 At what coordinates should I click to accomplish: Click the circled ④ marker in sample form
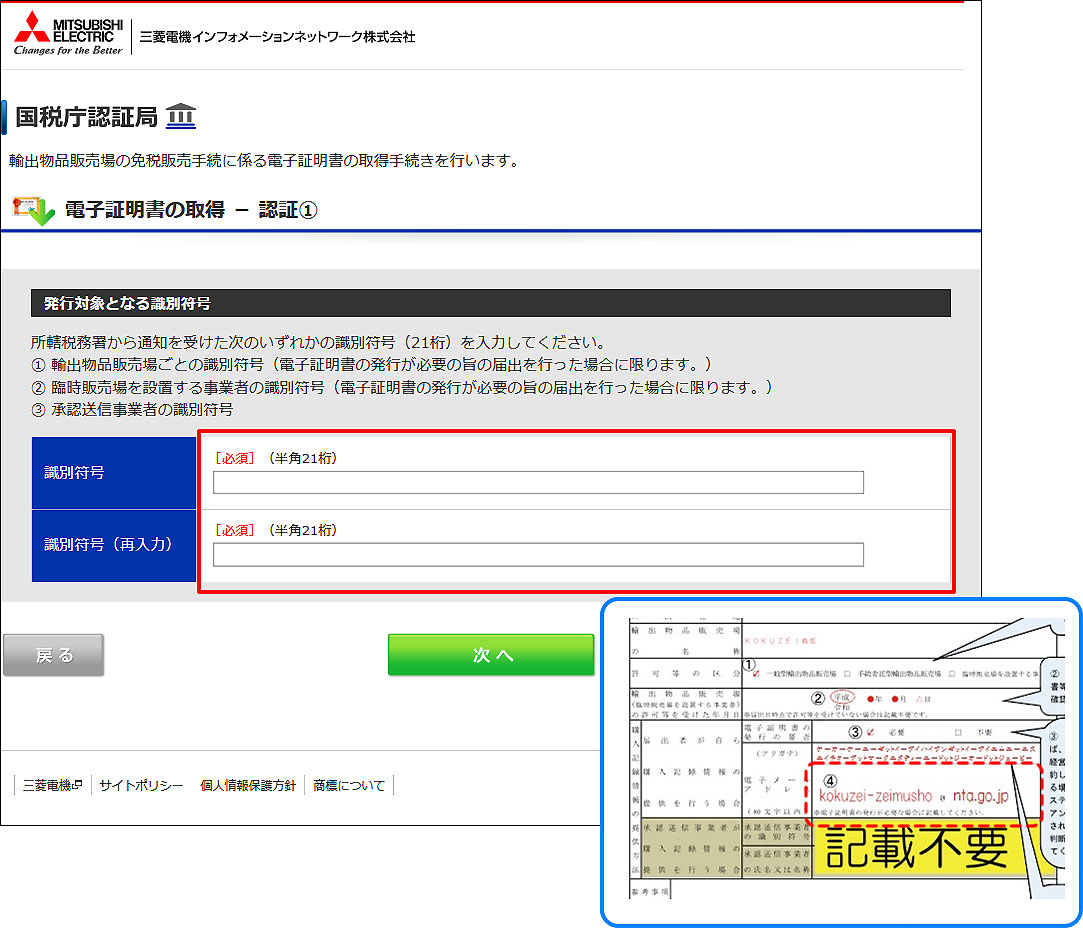[829, 779]
